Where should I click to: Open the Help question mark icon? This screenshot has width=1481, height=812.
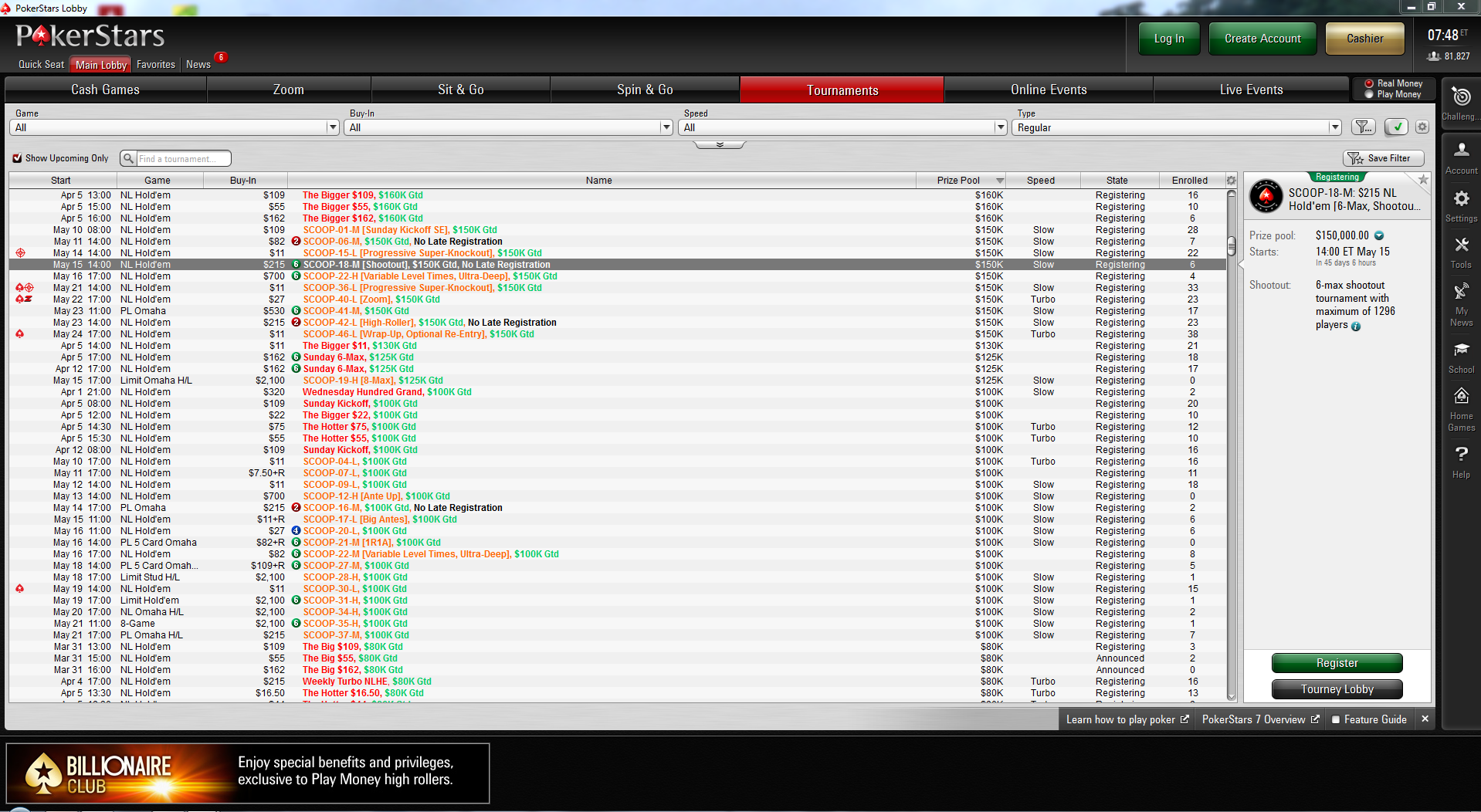tap(1461, 454)
